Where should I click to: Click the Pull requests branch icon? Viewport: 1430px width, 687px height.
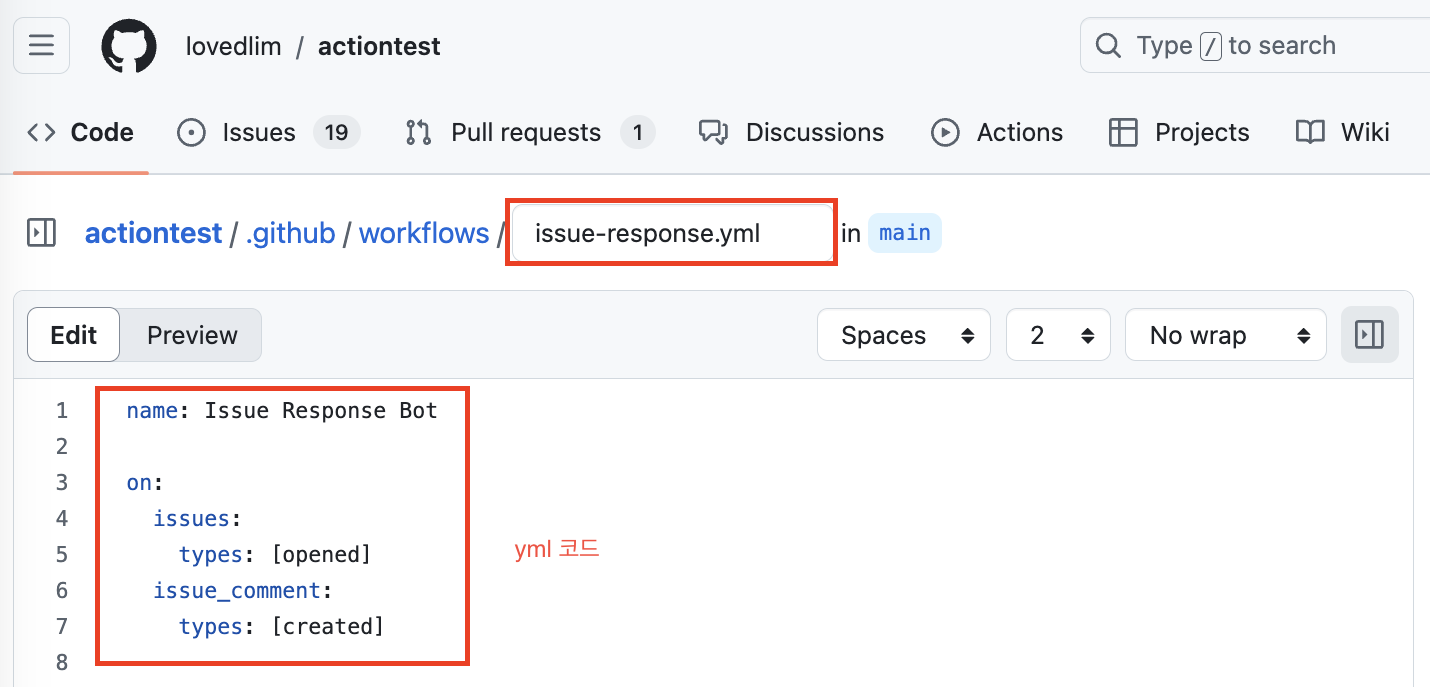[x=417, y=131]
